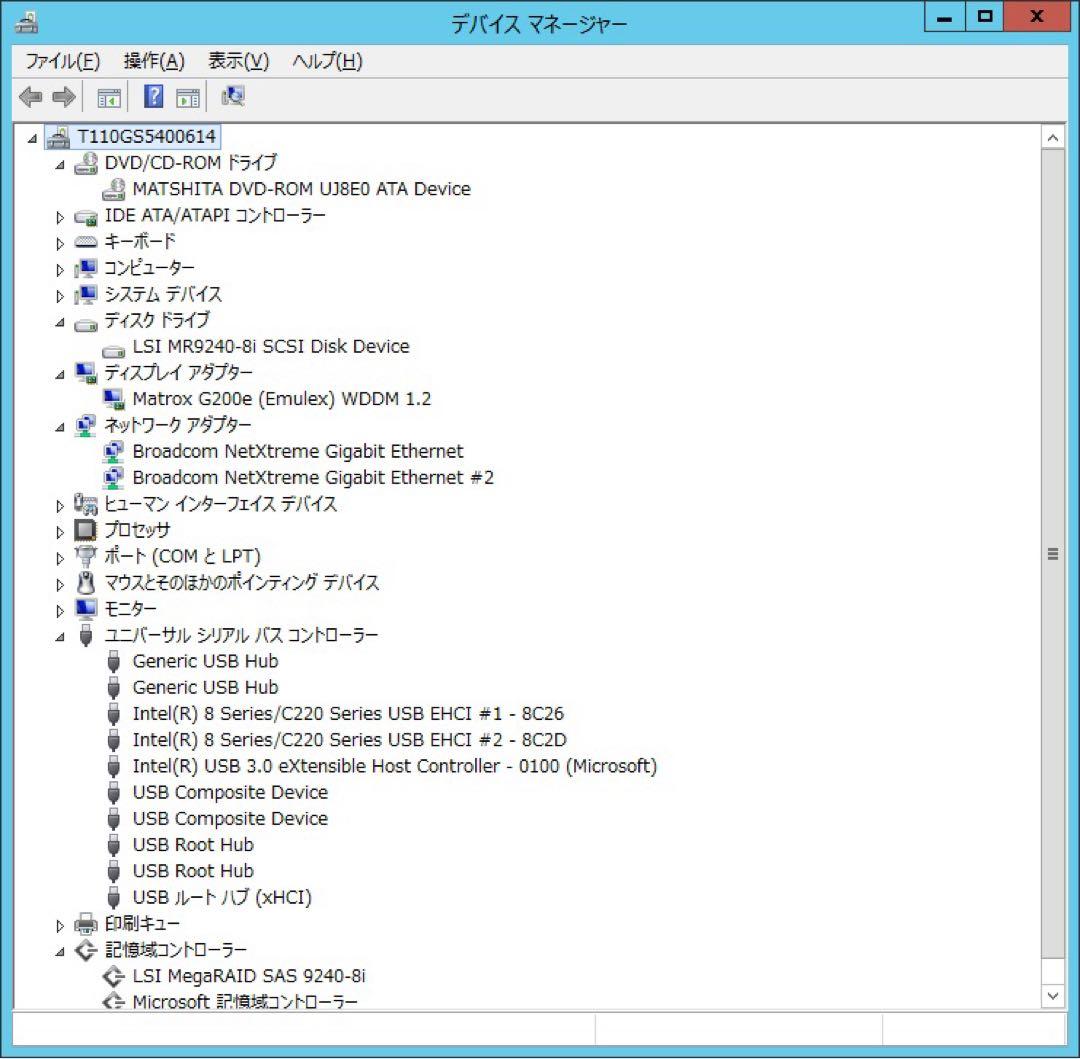Expand the ポート (COM と LPT) node
Image resolution: width=1080 pixels, height=1059 pixels.
point(60,556)
